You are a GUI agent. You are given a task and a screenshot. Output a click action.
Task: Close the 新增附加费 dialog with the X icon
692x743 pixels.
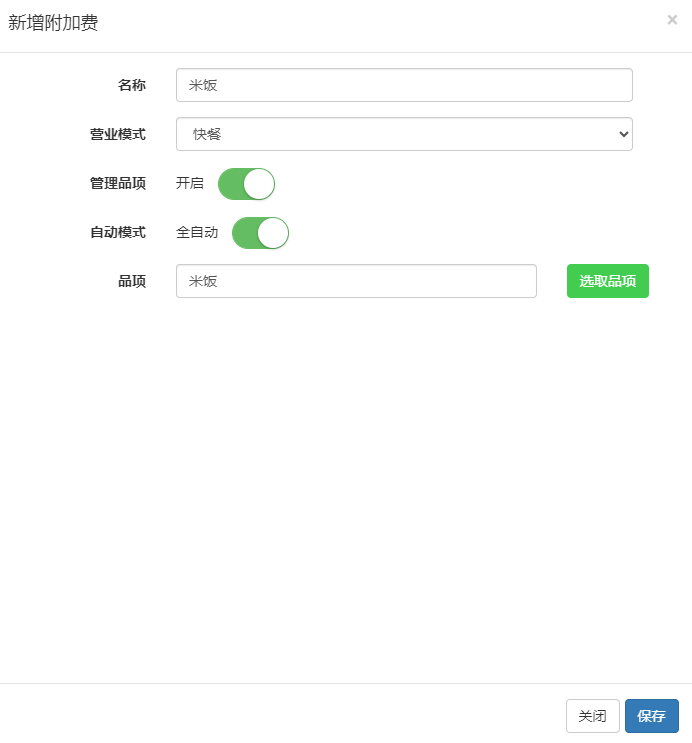(x=672, y=20)
